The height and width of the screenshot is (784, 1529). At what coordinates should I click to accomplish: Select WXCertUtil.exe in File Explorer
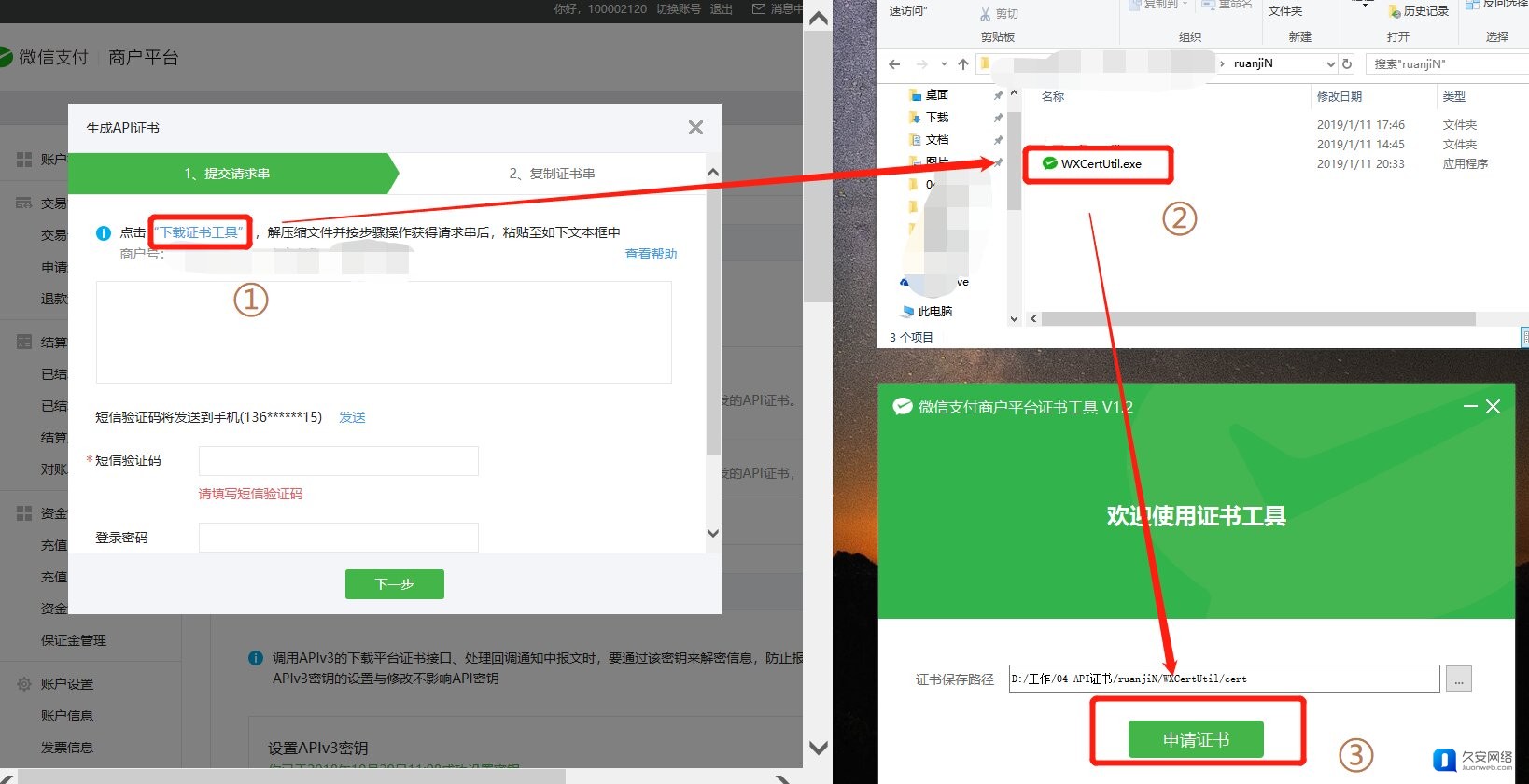[1101, 163]
